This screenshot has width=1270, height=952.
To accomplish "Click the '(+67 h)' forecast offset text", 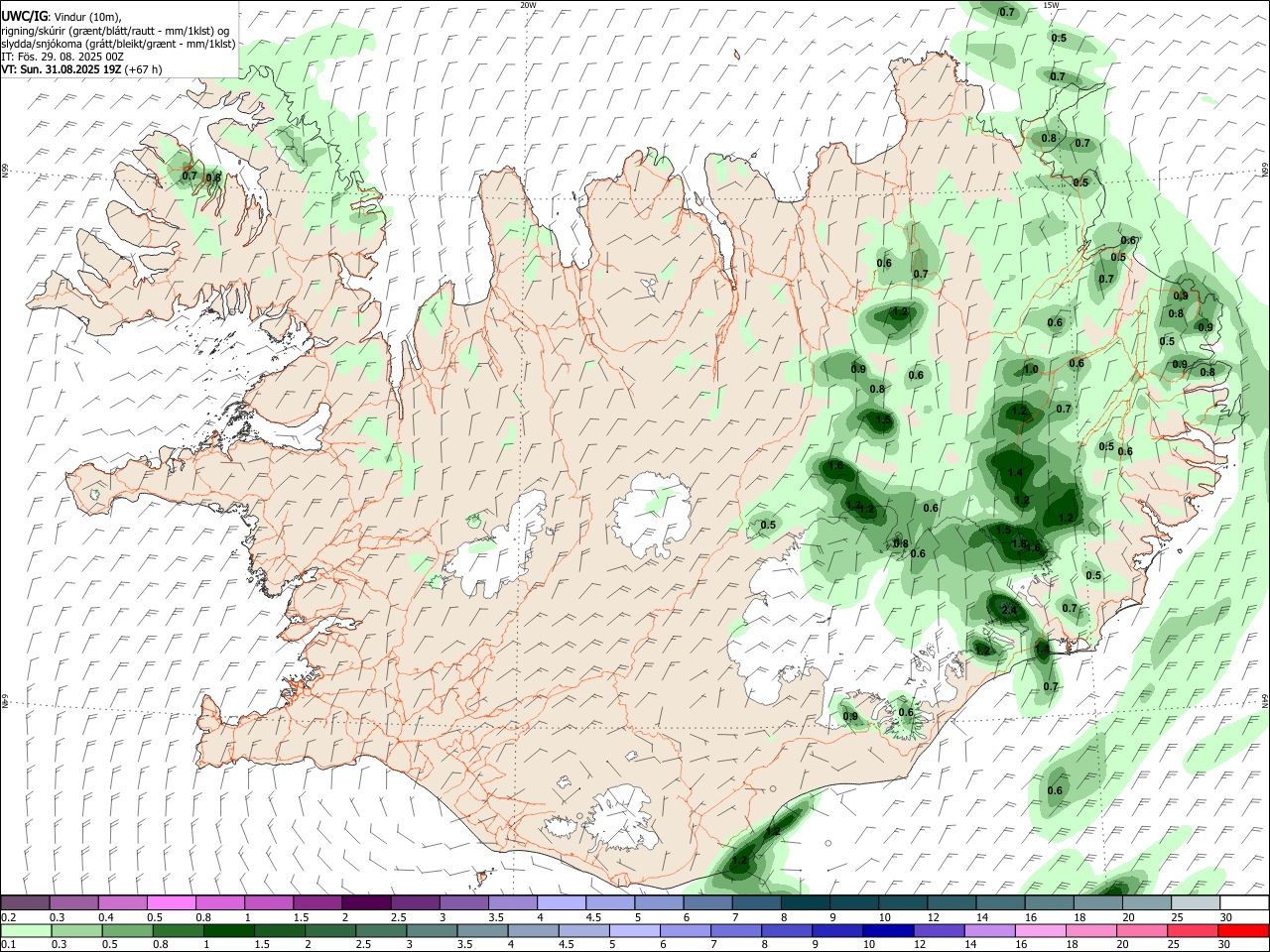I will pos(144,69).
